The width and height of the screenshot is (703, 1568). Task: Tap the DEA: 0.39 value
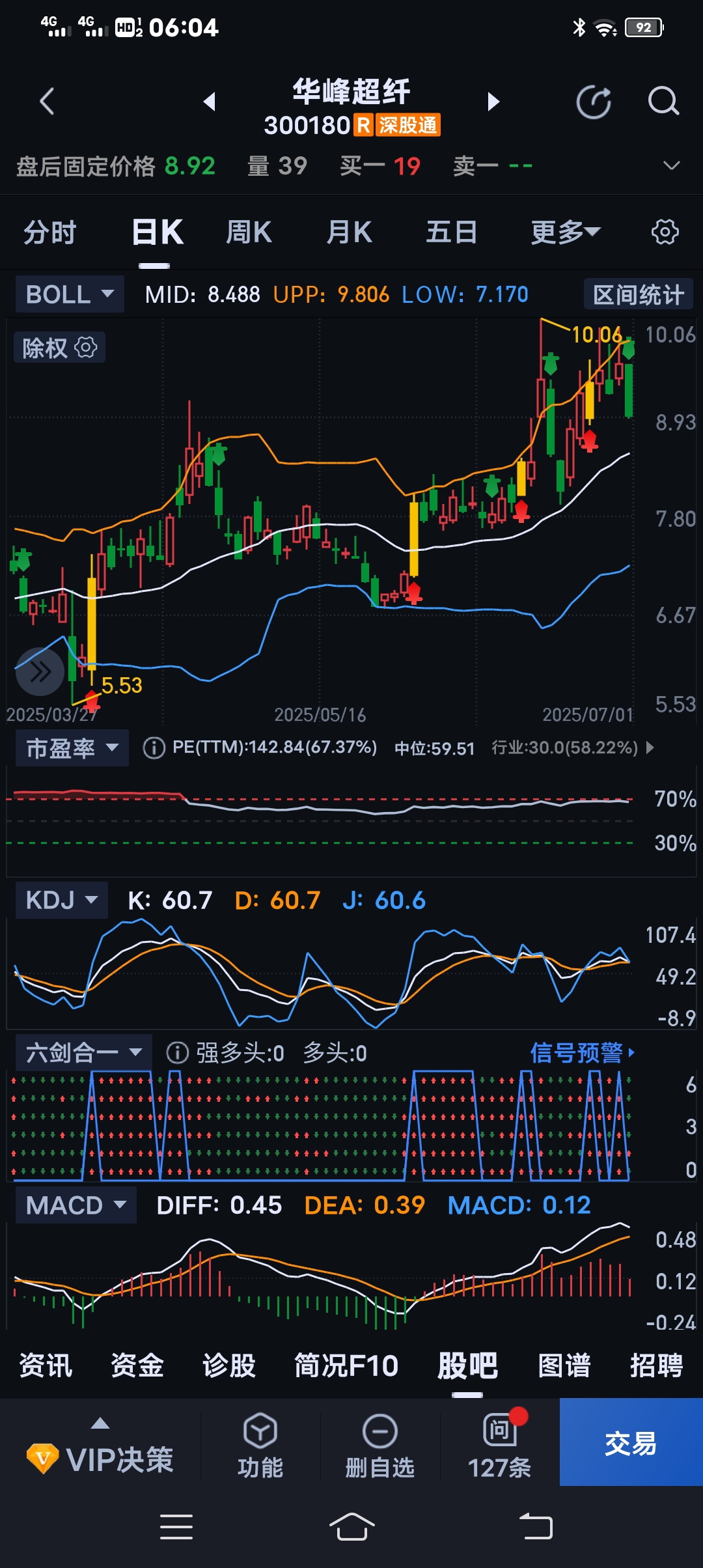click(x=365, y=1205)
